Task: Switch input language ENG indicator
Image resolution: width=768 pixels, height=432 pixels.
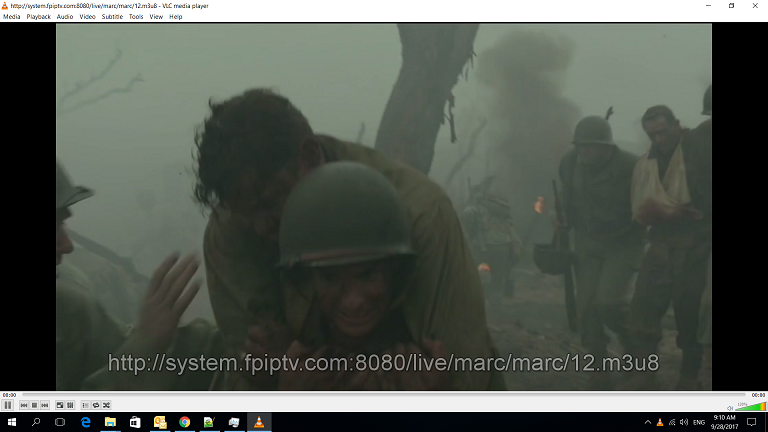Action: 699,422
